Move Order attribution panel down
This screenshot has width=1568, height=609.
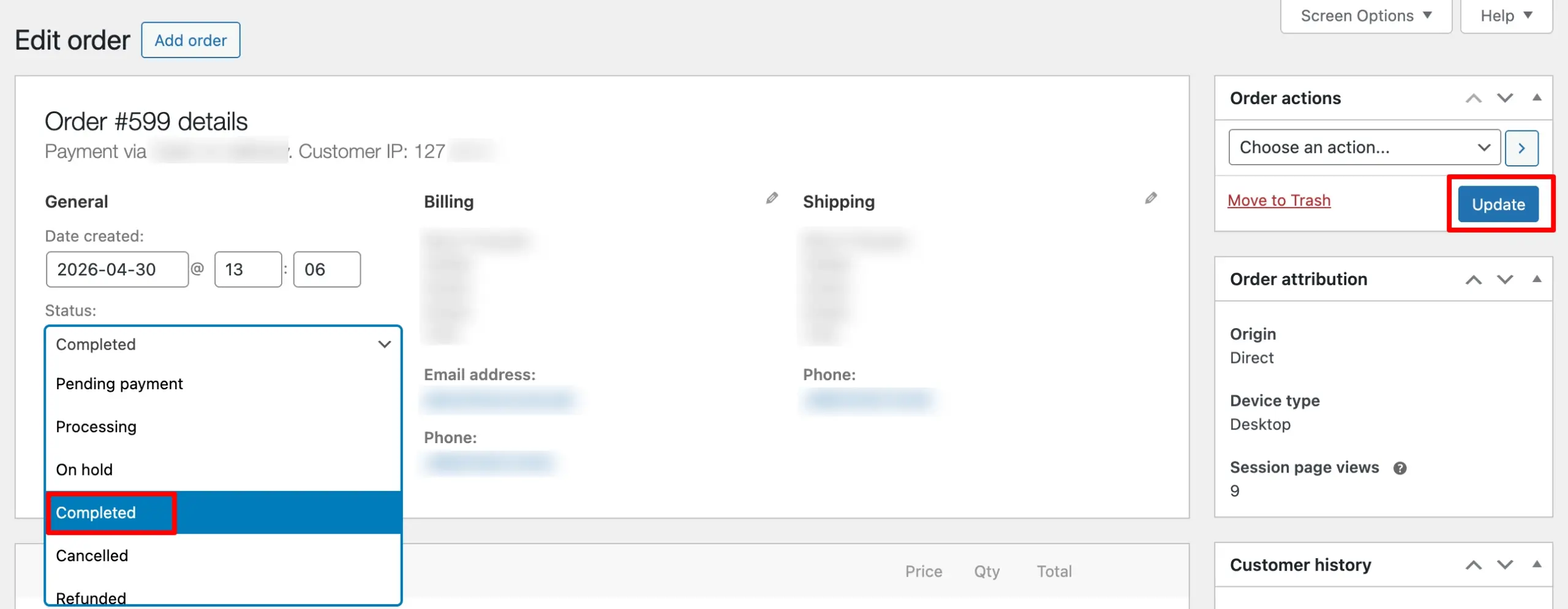1505,280
